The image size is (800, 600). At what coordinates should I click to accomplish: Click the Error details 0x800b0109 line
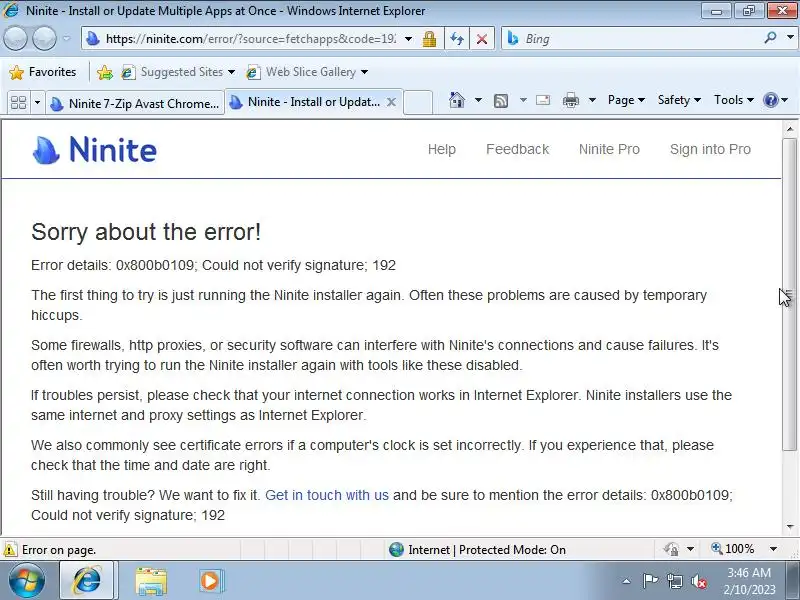coord(213,265)
